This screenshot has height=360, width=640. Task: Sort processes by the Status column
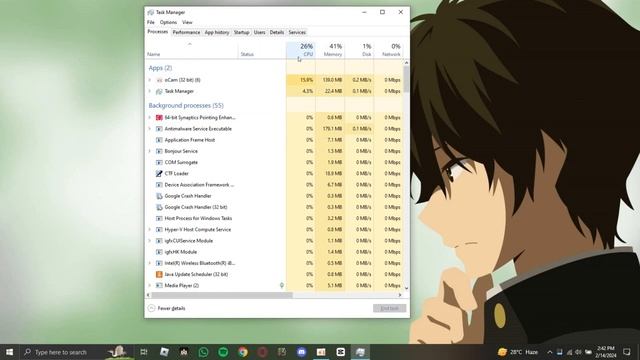262,50
